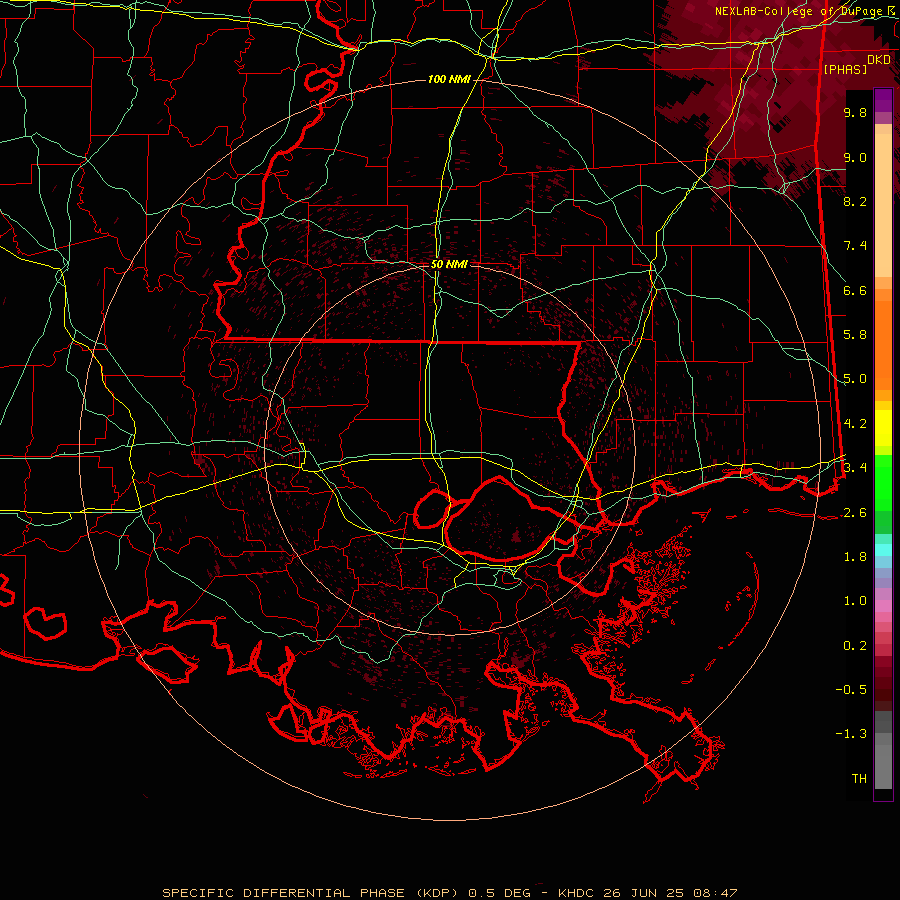Click the TH label on the scale

click(x=859, y=779)
